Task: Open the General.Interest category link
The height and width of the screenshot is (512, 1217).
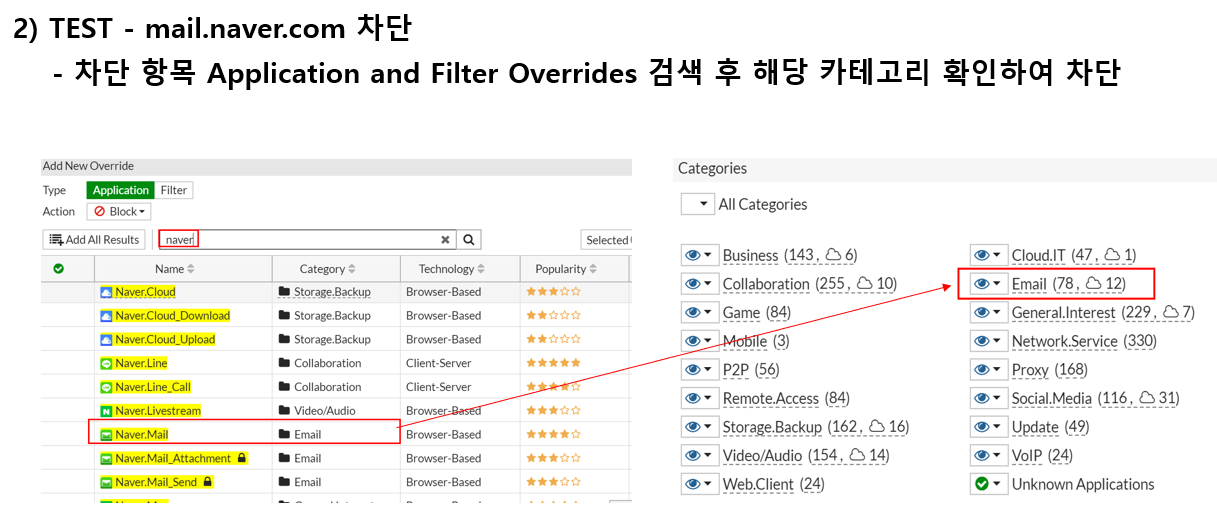Action: click(x=1064, y=313)
